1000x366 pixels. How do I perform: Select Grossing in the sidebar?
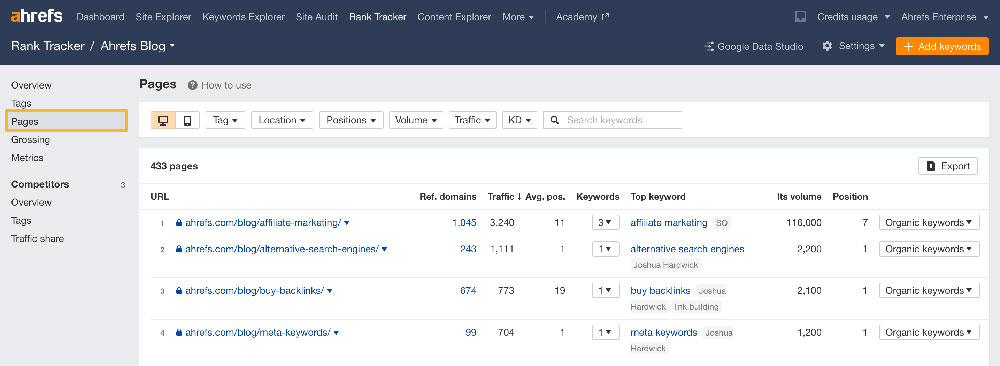coord(30,140)
